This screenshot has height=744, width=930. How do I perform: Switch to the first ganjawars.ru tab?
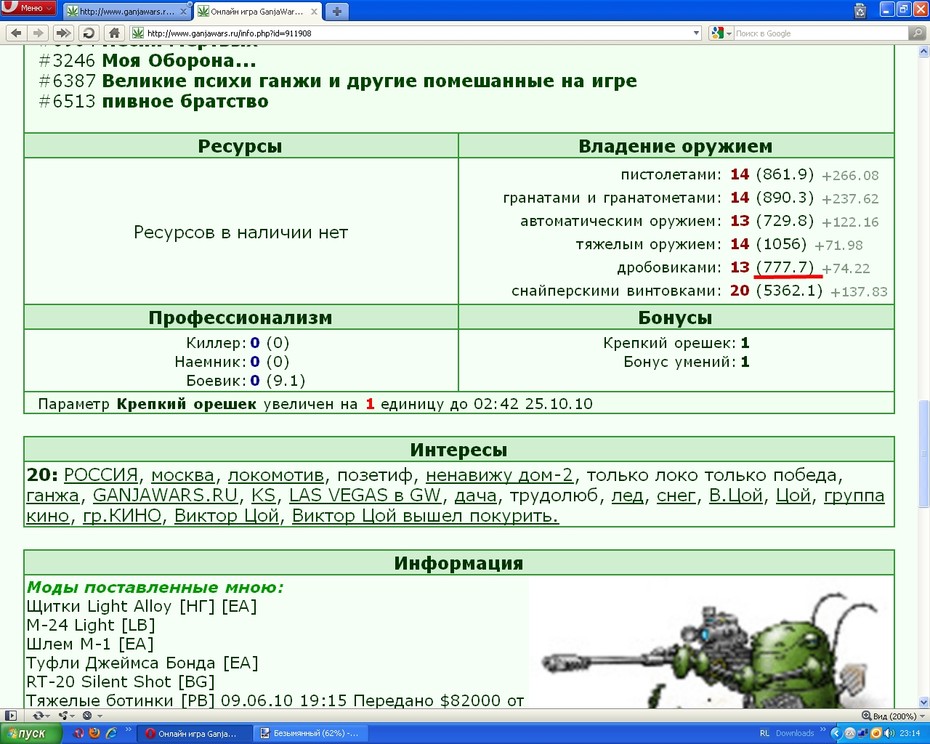[126, 11]
